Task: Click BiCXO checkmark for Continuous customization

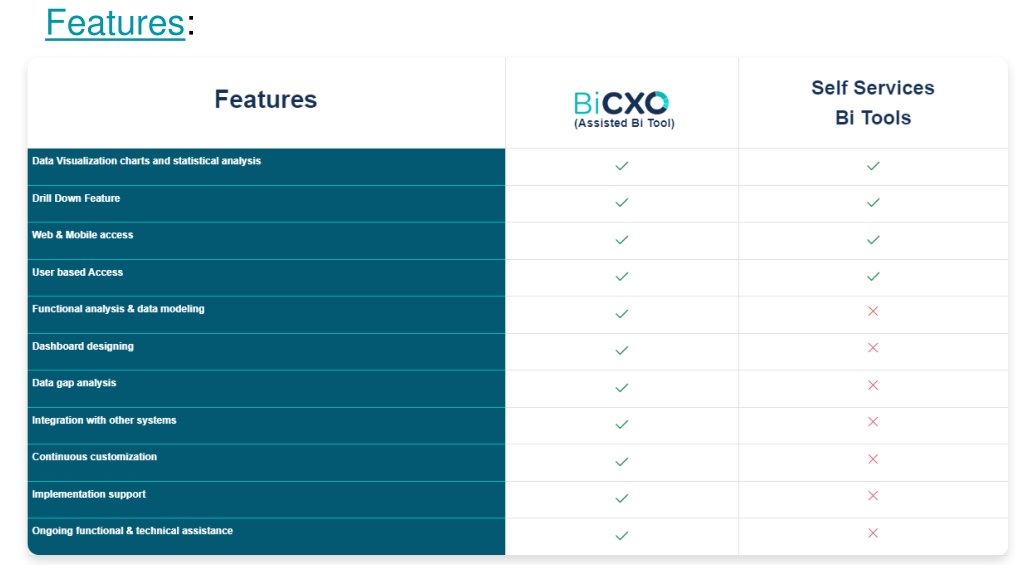Action: click(622, 461)
